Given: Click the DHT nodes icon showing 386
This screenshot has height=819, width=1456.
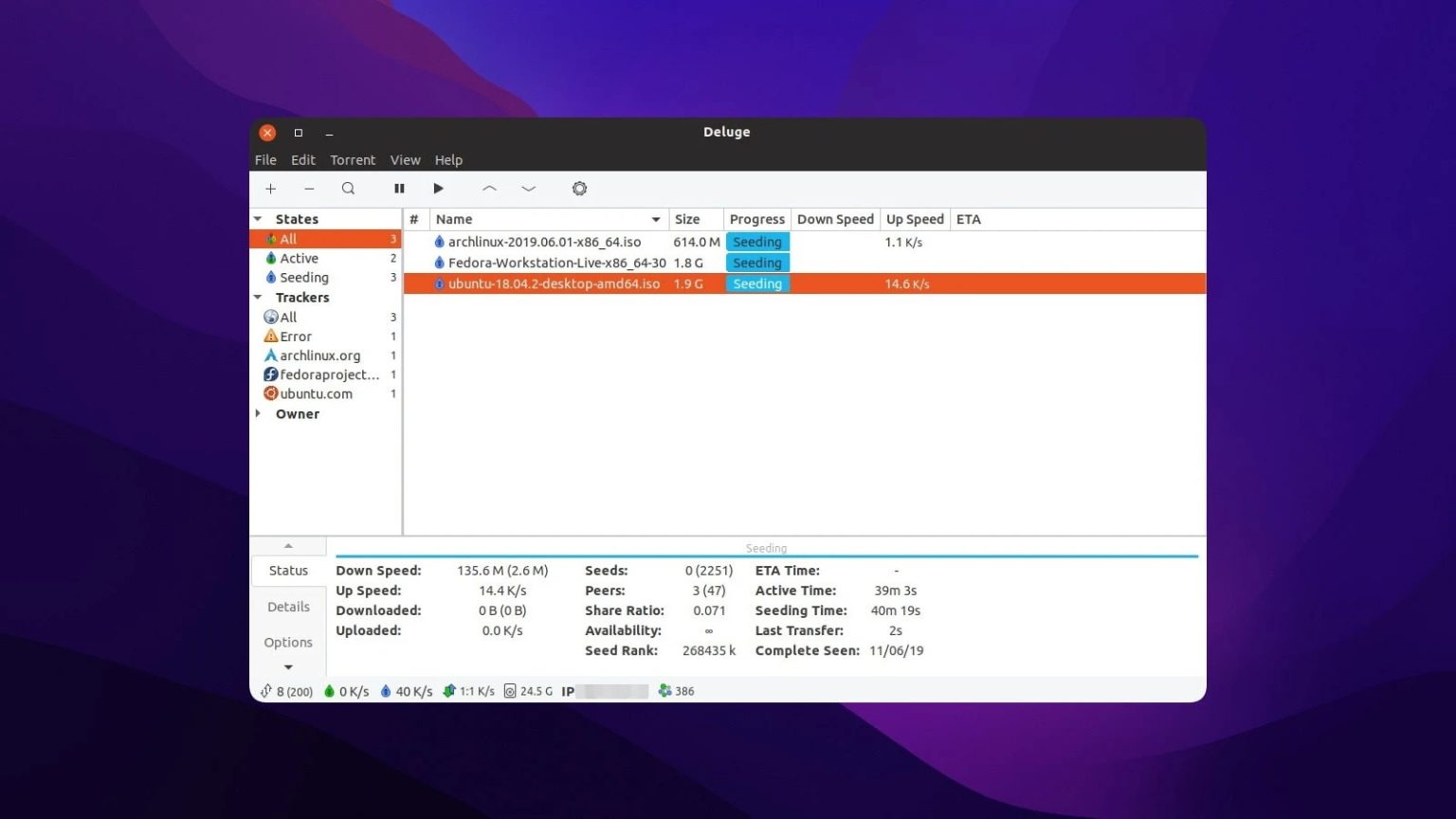Looking at the screenshot, I should pos(664,691).
